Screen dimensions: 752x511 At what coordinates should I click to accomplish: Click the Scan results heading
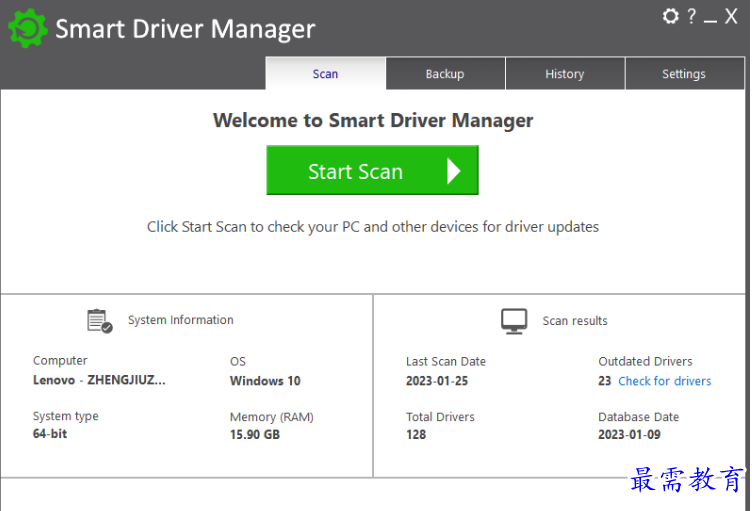pos(575,321)
